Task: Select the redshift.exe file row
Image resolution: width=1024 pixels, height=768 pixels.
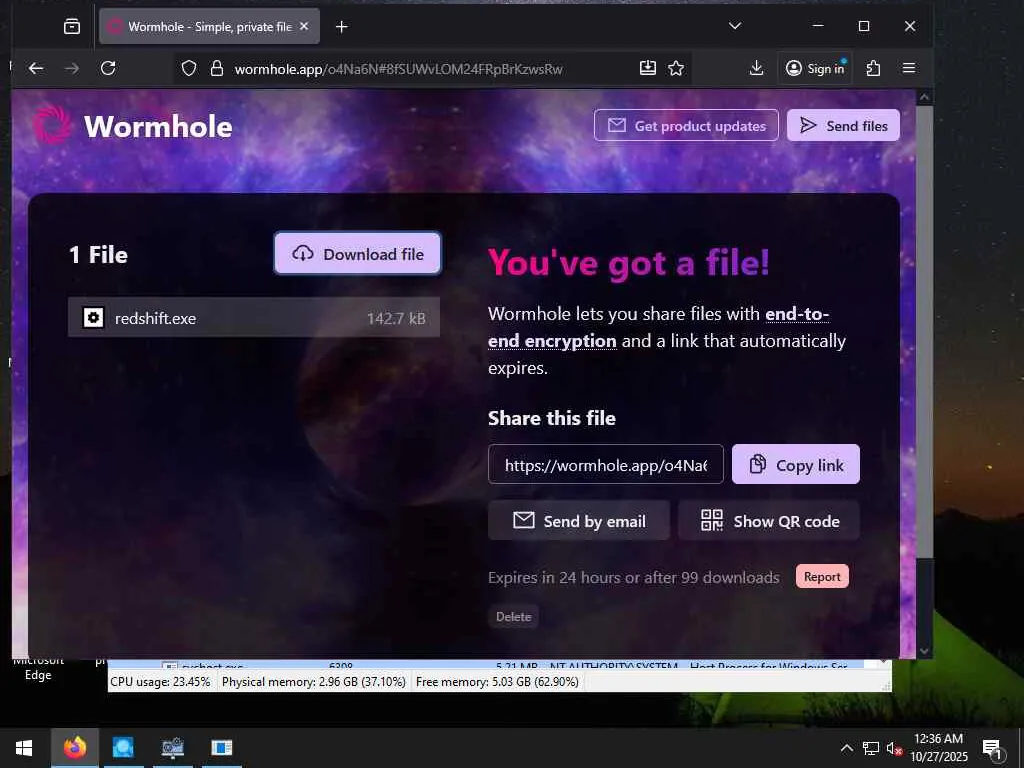Action: [x=253, y=317]
